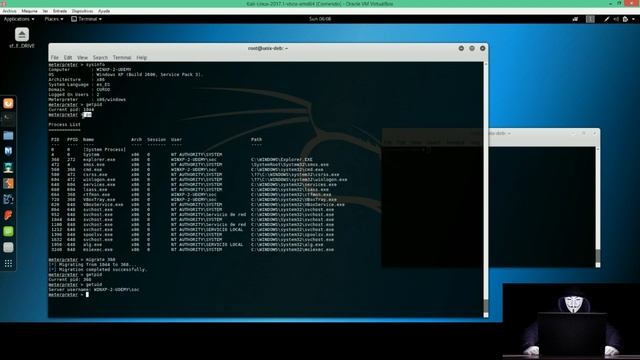
Task: Open the VirtualBox Ayuda menu
Action: click(x=104, y=11)
